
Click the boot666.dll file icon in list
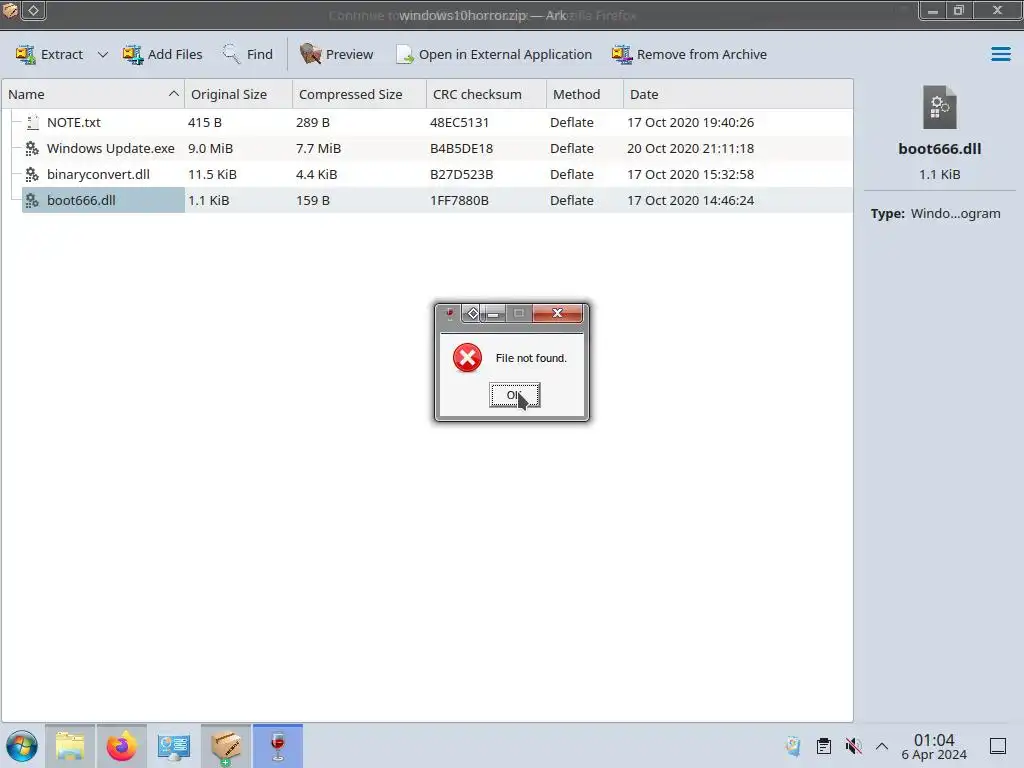point(32,200)
